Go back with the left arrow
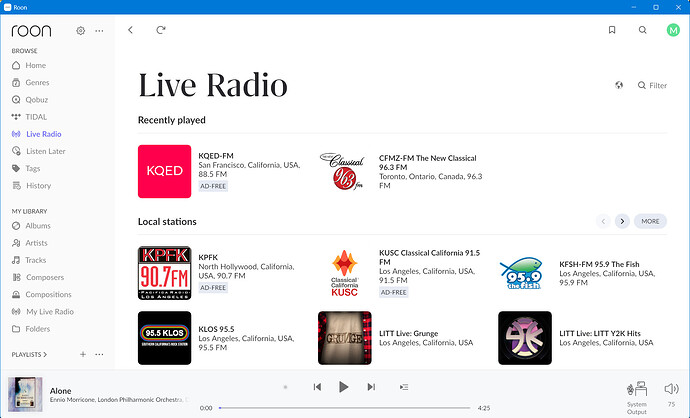The image size is (690, 418). 130,30
